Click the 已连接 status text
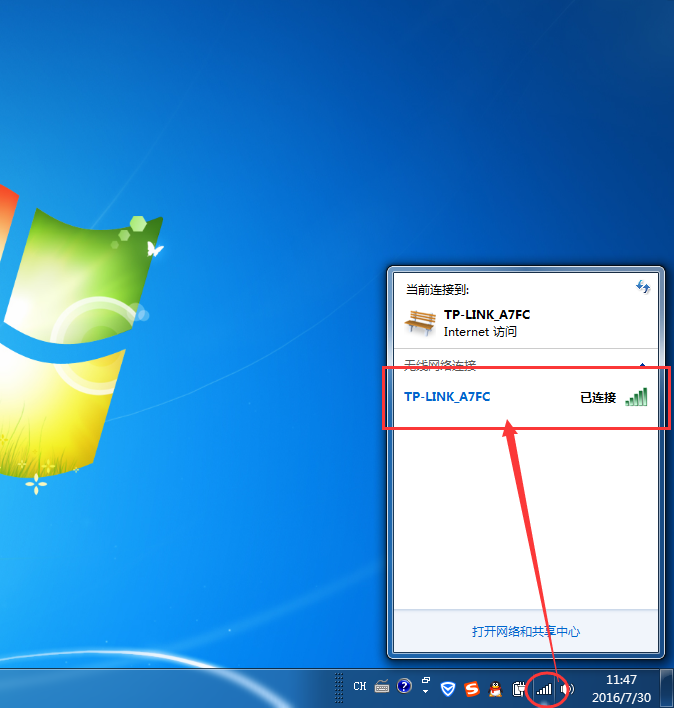This screenshot has width=674, height=708. tap(598, 397)
